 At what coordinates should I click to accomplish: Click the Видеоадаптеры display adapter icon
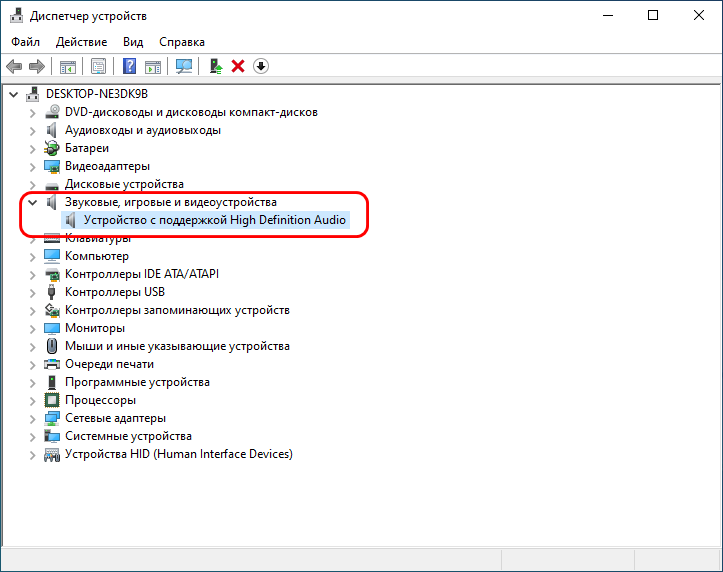[x=52, y=166]
